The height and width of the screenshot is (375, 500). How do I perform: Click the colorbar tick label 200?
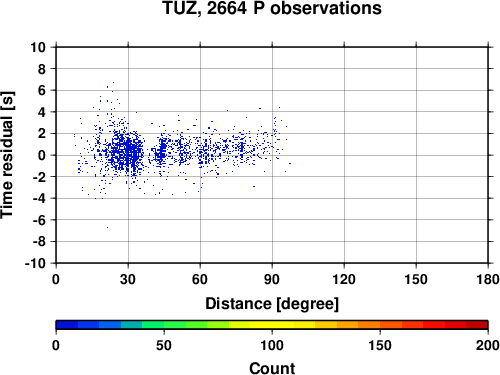coord(488,345)
